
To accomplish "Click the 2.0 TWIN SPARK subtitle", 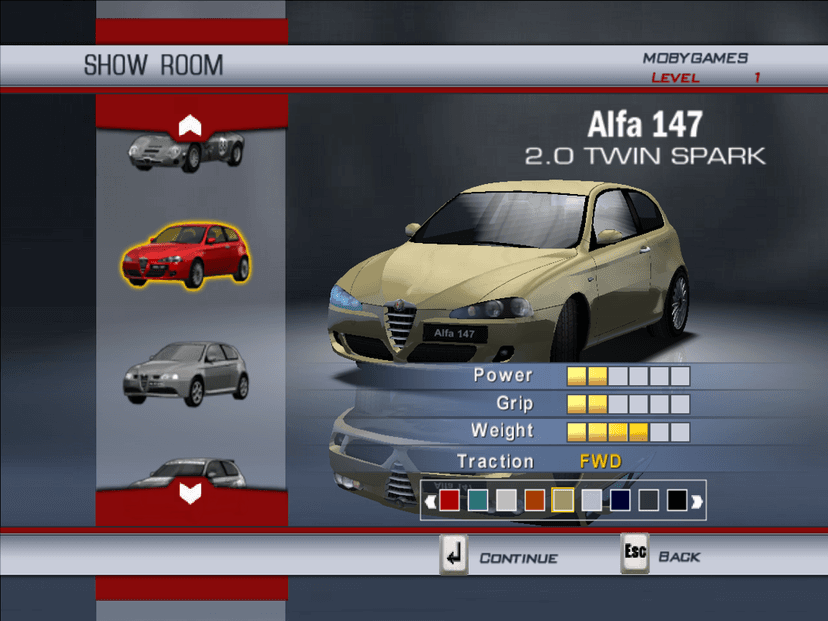I will pos(645,156).
